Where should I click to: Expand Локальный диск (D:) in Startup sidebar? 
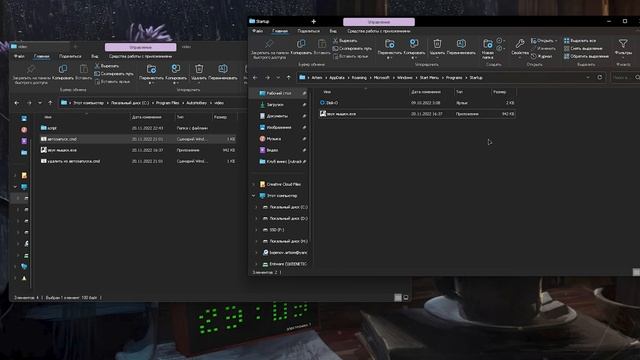(257, 219)
